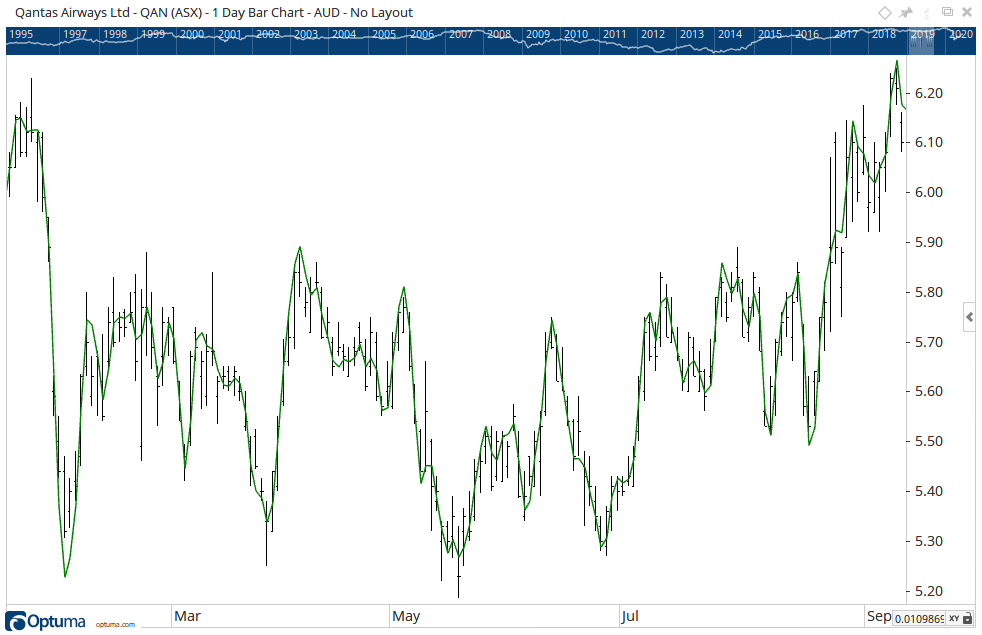Image resolution: width=982 pixels, height=635 pixels.
Task: Click the diamond icon in the chart header
Action: point(884,13)
